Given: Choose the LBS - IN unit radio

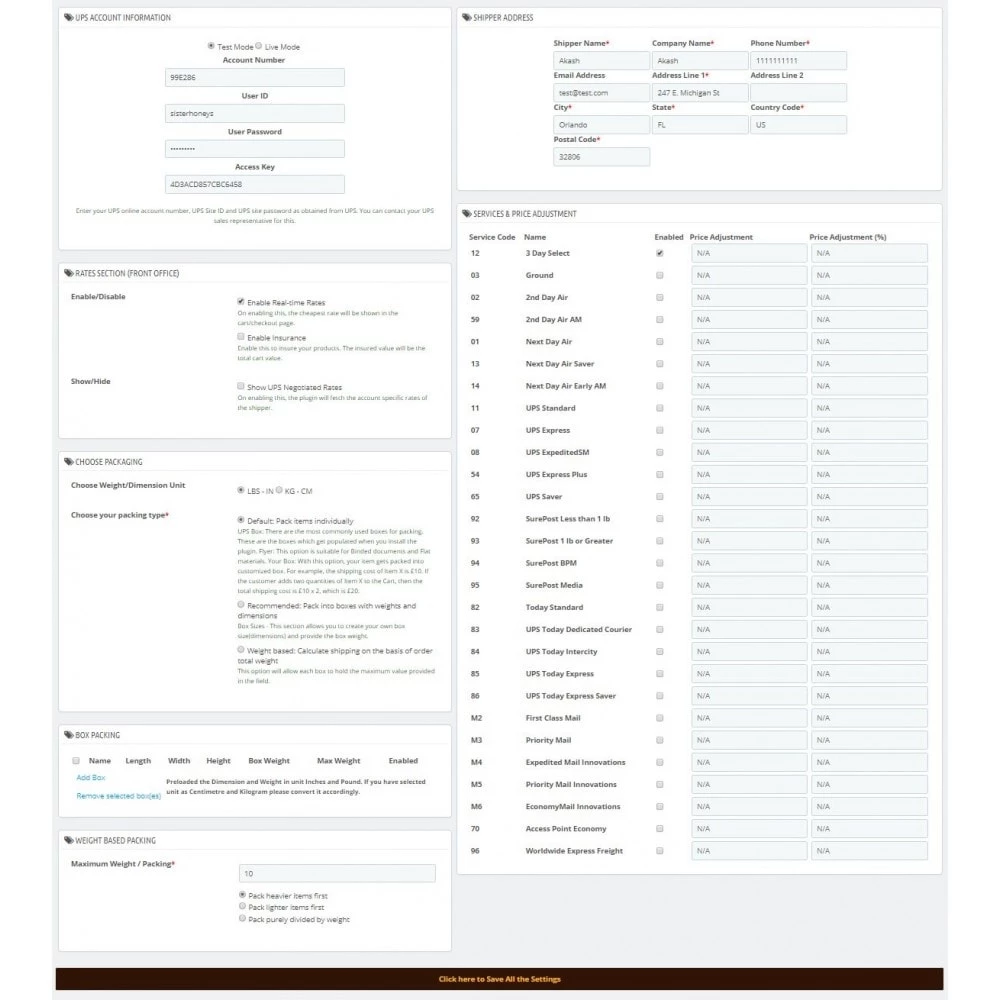Looking at the screenshot, I should click(x=241, y=490).
